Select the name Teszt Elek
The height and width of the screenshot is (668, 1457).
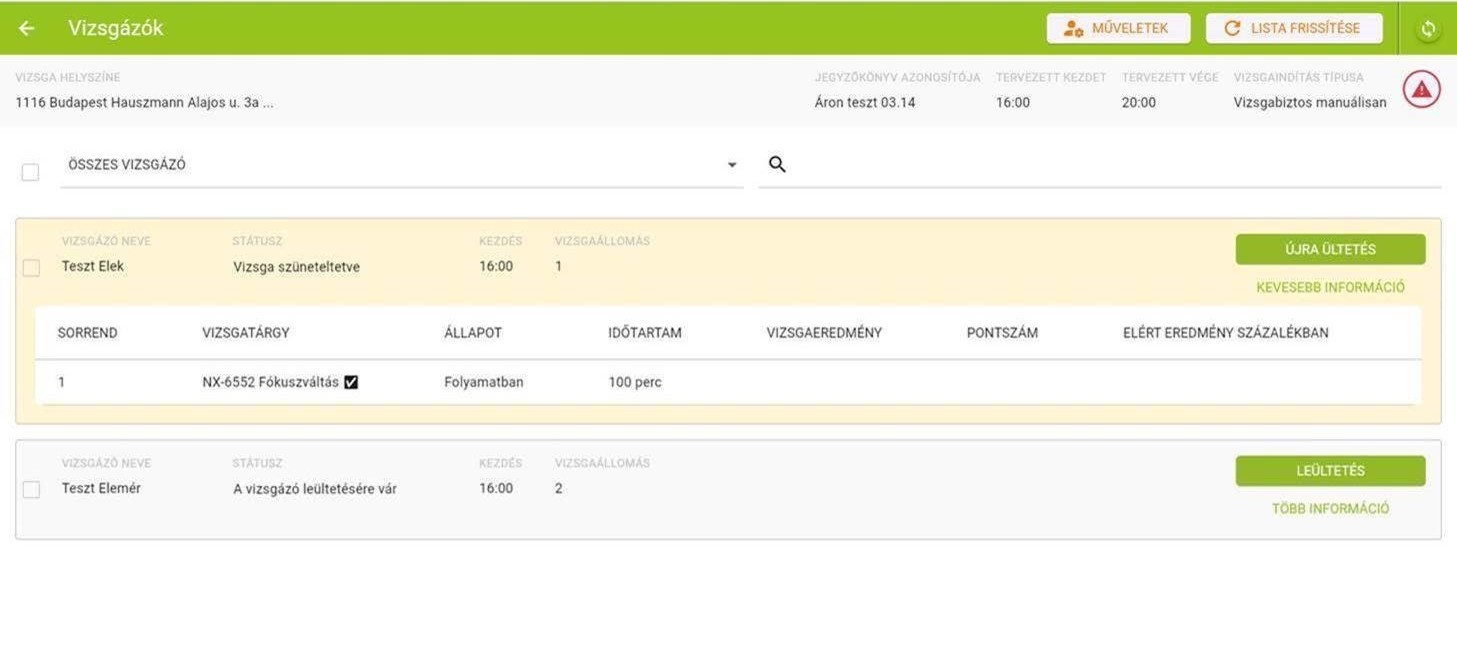pyautogui.click(x=93, y=267)
